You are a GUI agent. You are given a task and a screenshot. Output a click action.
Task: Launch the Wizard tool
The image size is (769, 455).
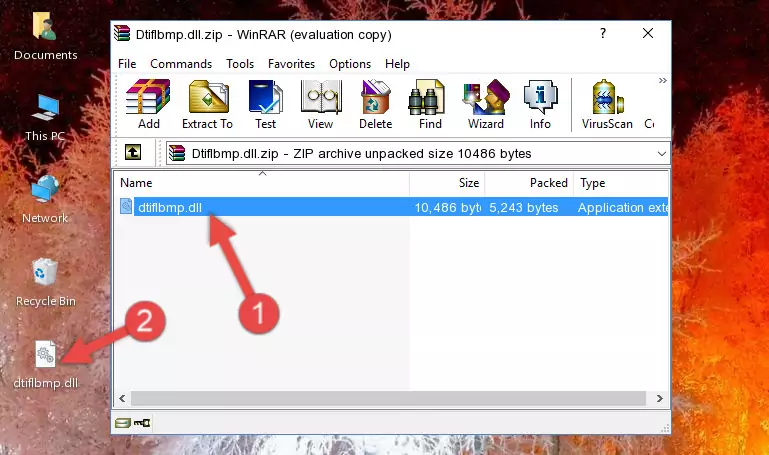tap(486, 104)
